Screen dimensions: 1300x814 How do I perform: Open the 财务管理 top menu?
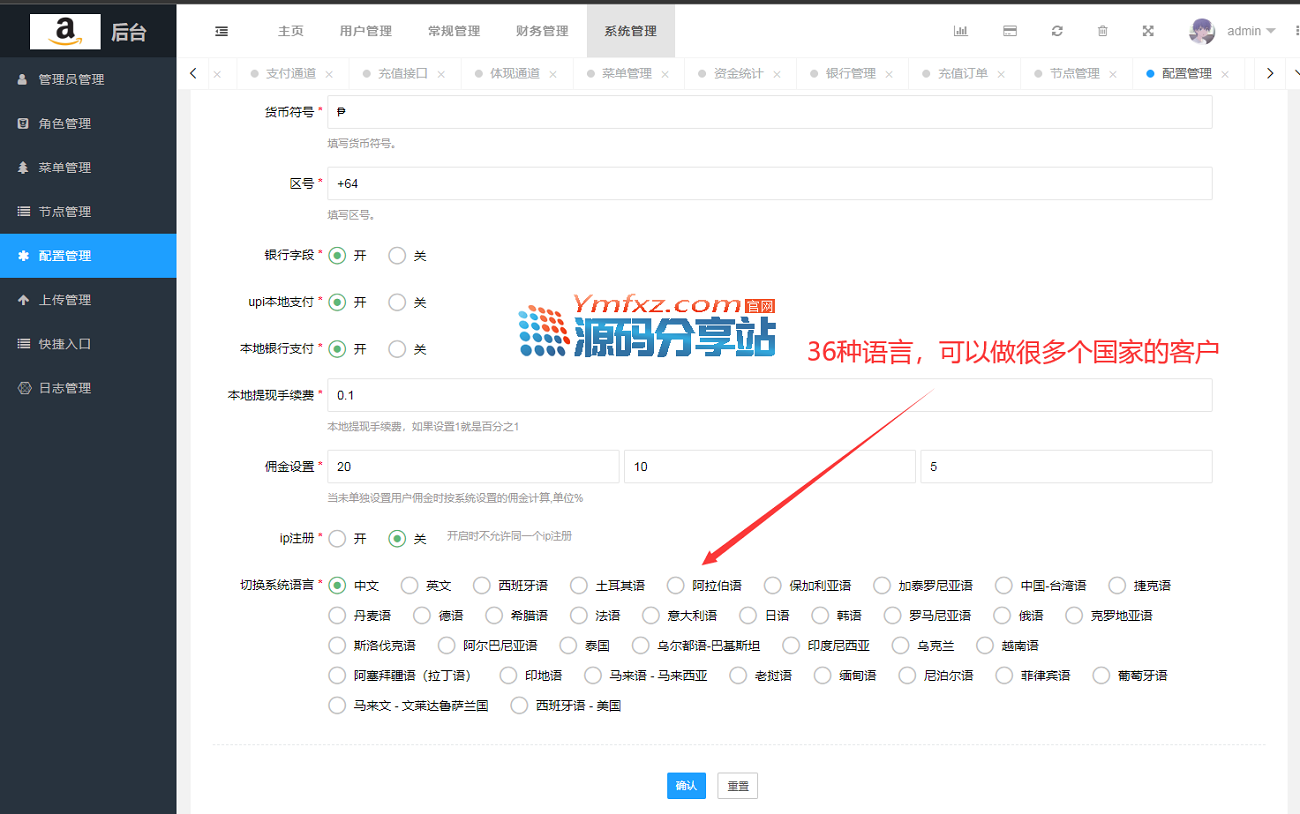[x=542, y=31]
